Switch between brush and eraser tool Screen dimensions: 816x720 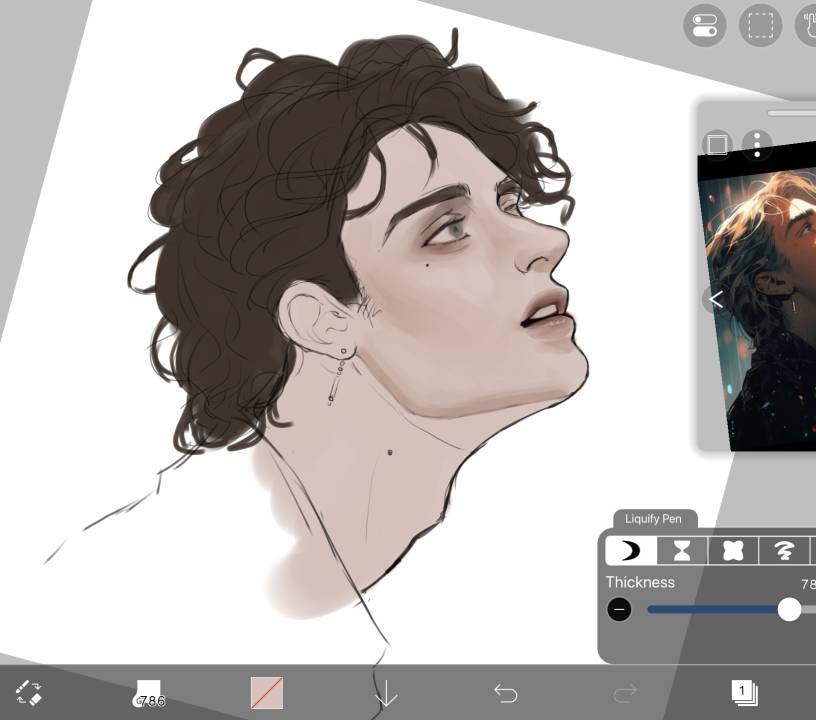[x=28, y=693]
